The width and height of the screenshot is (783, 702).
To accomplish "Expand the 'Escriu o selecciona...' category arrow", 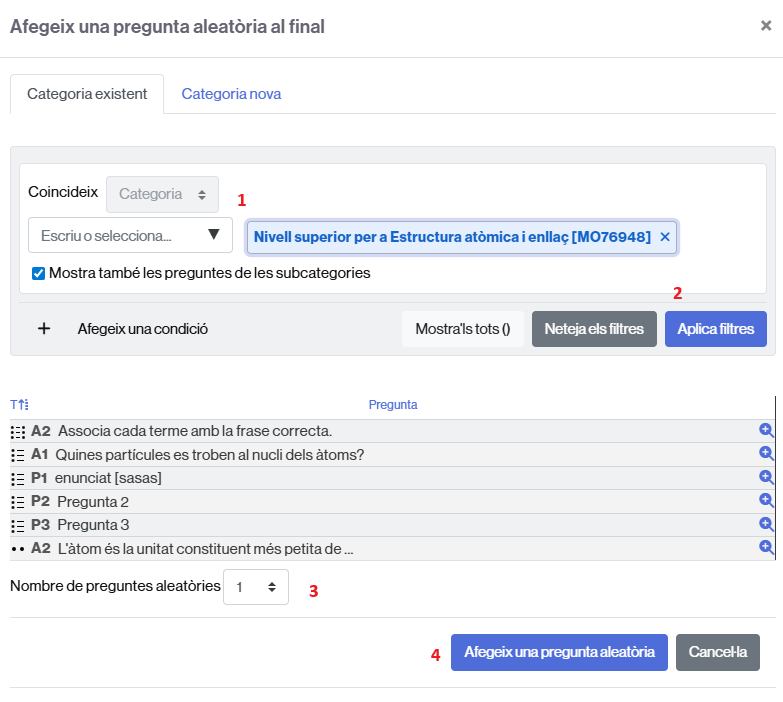I will pyautogui.click(x=214, y=234).
